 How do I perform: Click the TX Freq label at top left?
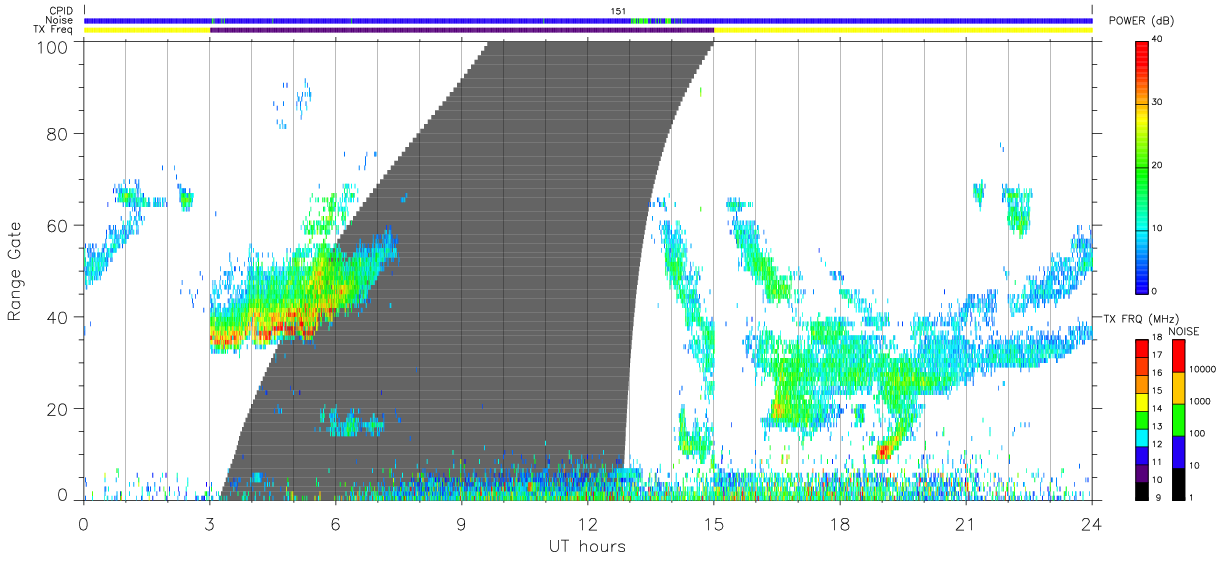coord(54,30)
